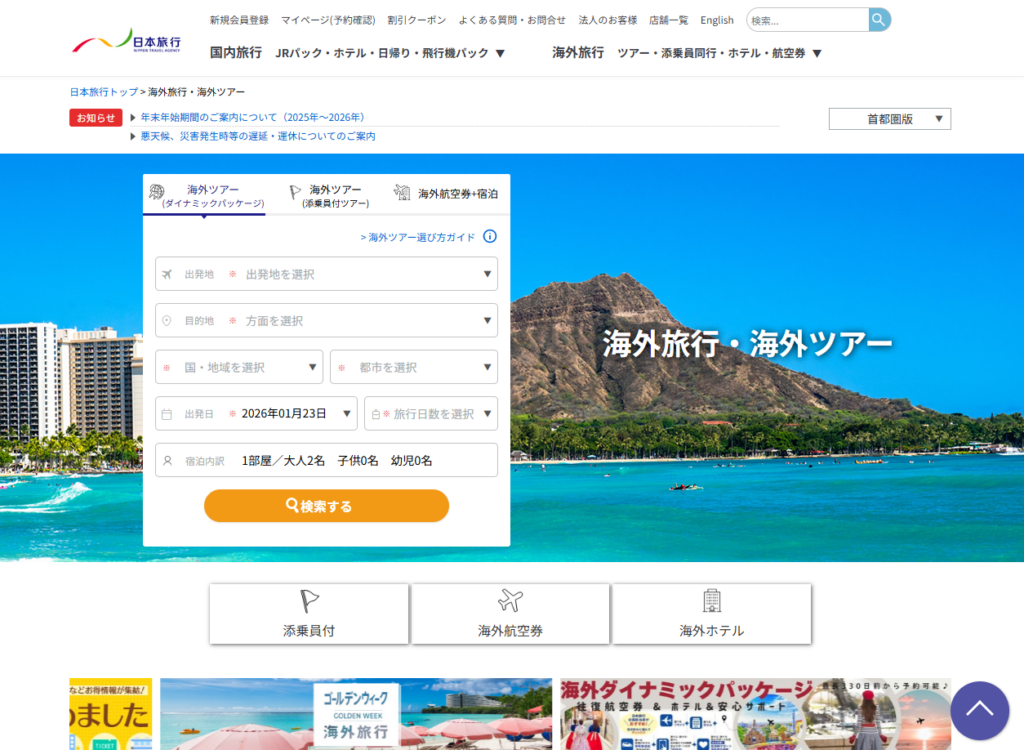Viewport: 1024px width, 750px height.
Task: Click the calendar icon beside 出発日
Action: tap(167, 414)
